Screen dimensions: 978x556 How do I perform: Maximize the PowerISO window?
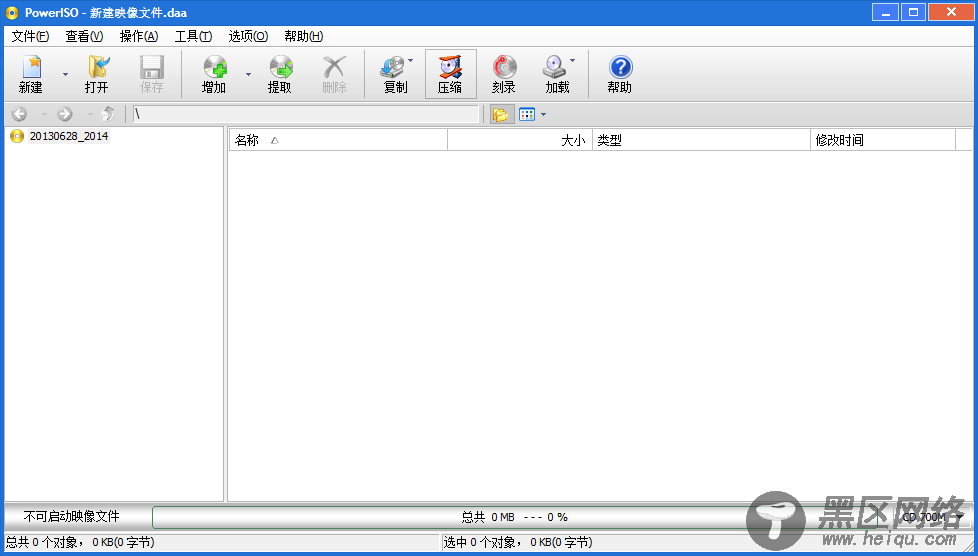913,12
